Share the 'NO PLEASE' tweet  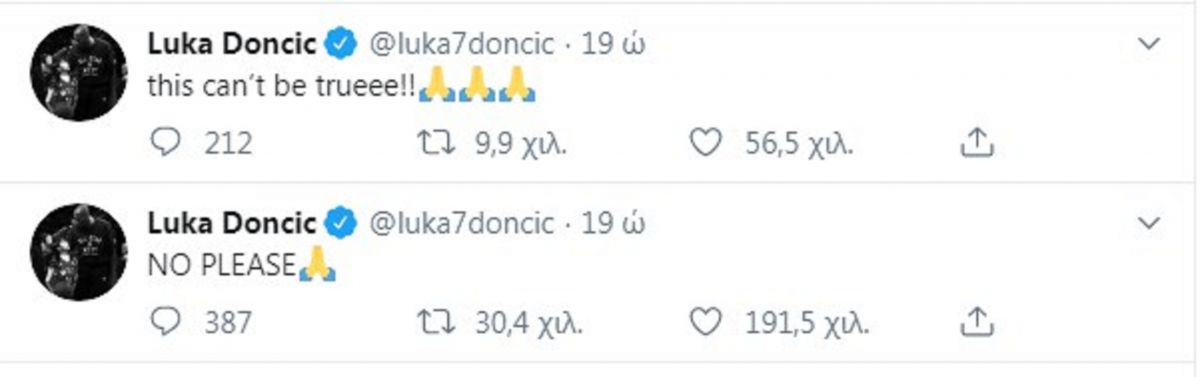tap(977, 322)
